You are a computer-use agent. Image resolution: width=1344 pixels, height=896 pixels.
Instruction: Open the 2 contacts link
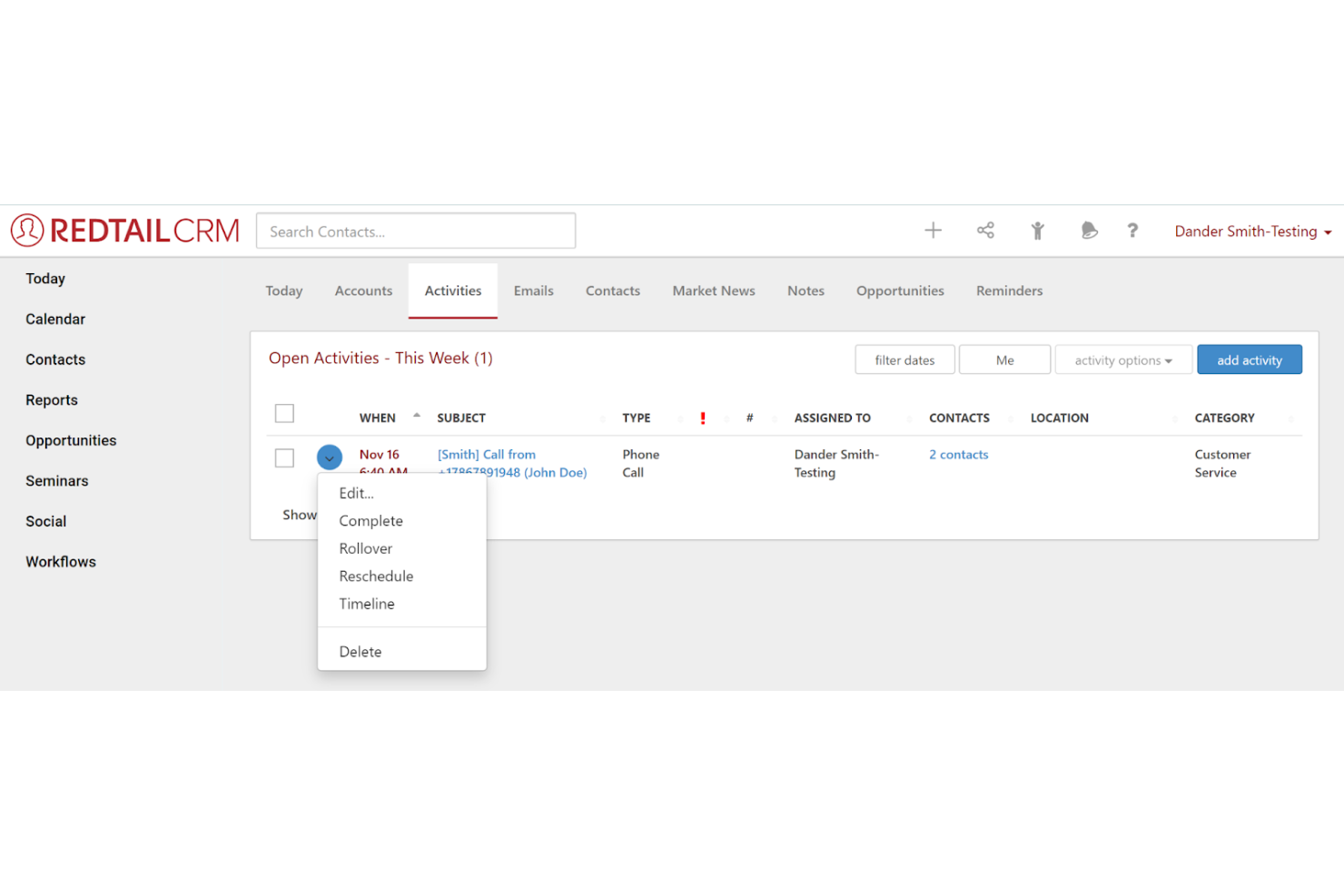pos(958,454)
